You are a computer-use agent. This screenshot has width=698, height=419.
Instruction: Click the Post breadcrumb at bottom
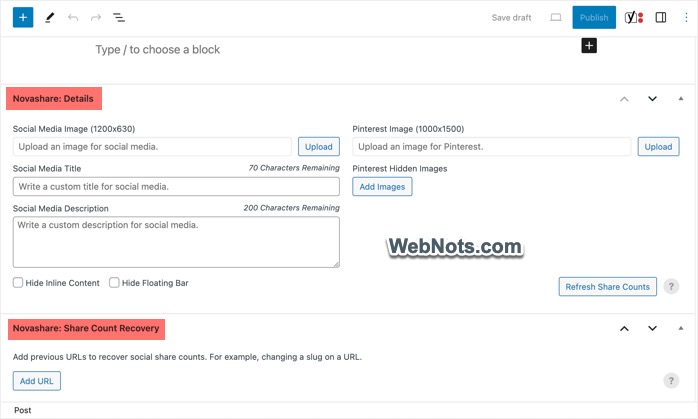pos(23,410)
